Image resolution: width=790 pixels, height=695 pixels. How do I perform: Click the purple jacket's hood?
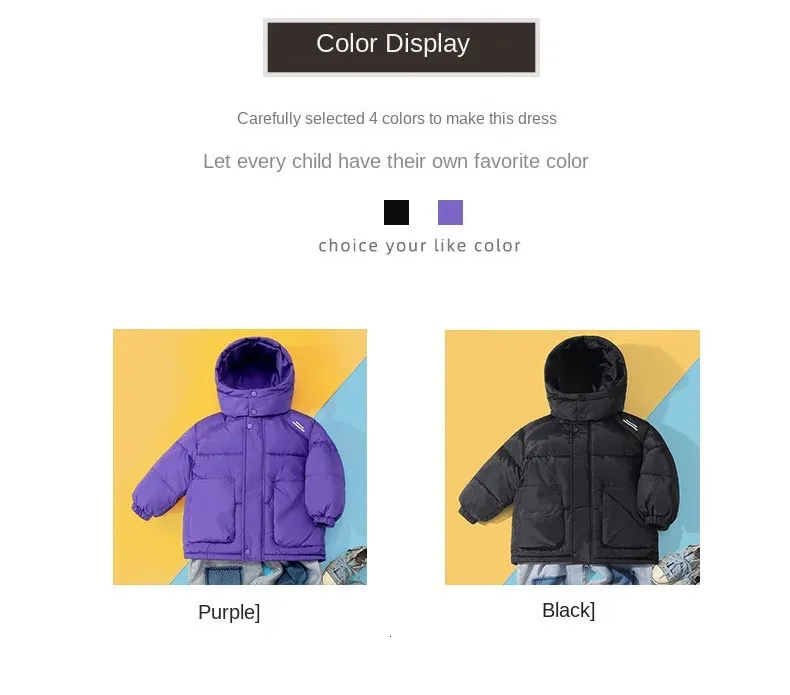[254, 370]
